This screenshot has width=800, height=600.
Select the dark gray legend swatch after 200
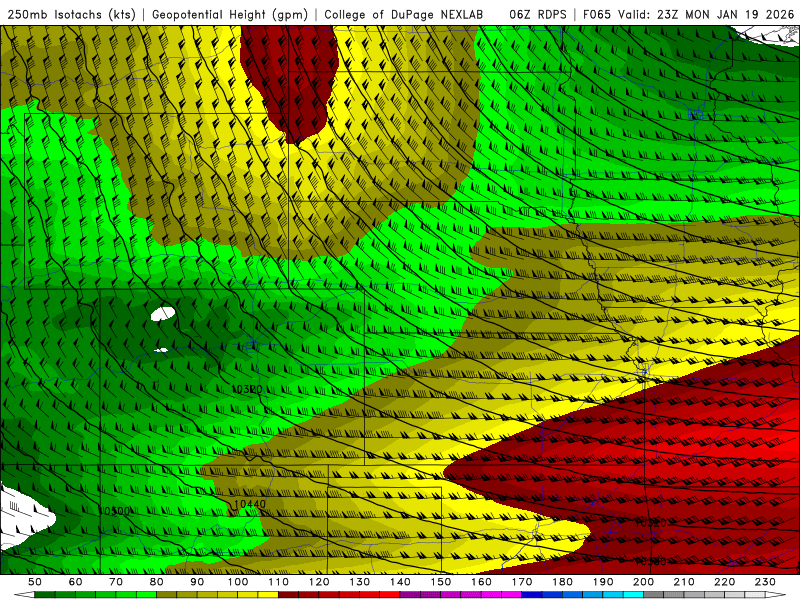654,594
